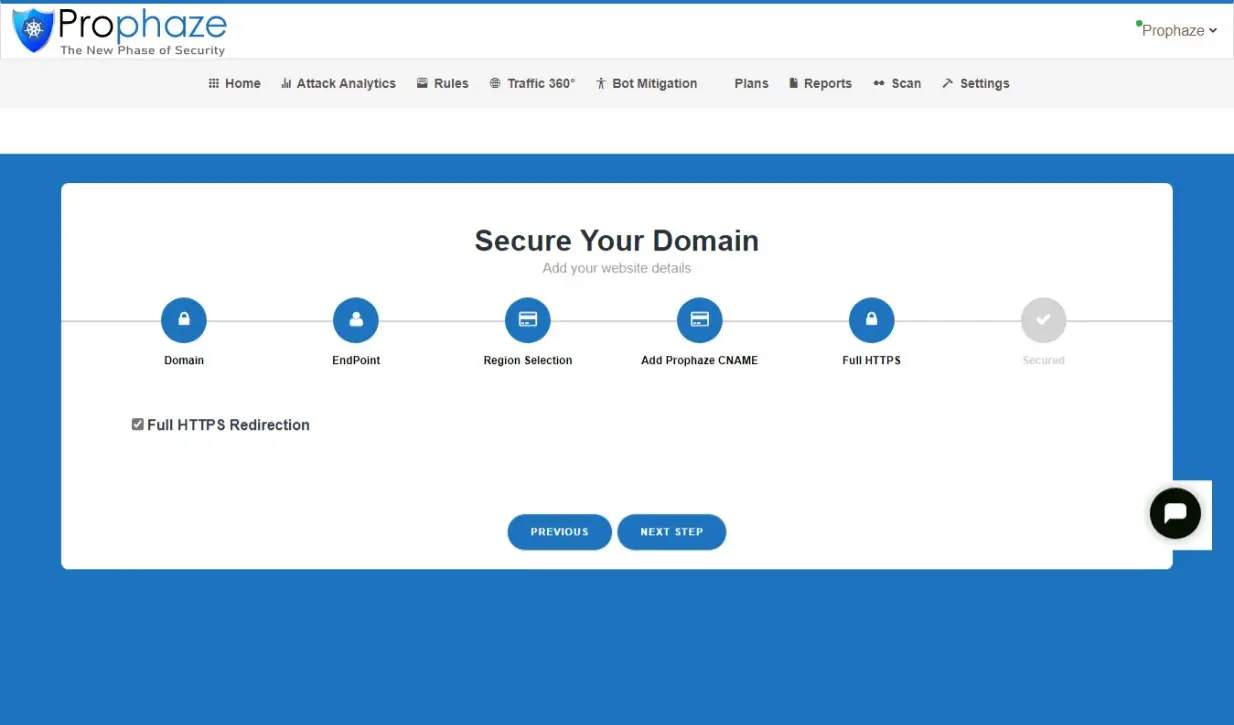This screenshot has width=1234, height=725.
Task: Go to Add Prophaze CNAME step icon
Action: click(700, 320)
